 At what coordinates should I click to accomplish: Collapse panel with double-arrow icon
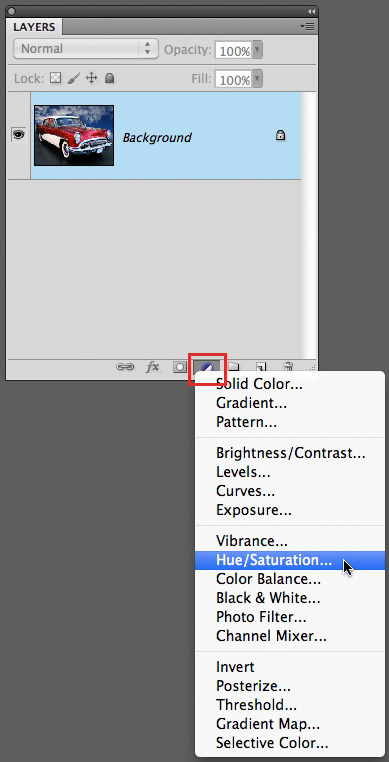click(311, 11)
